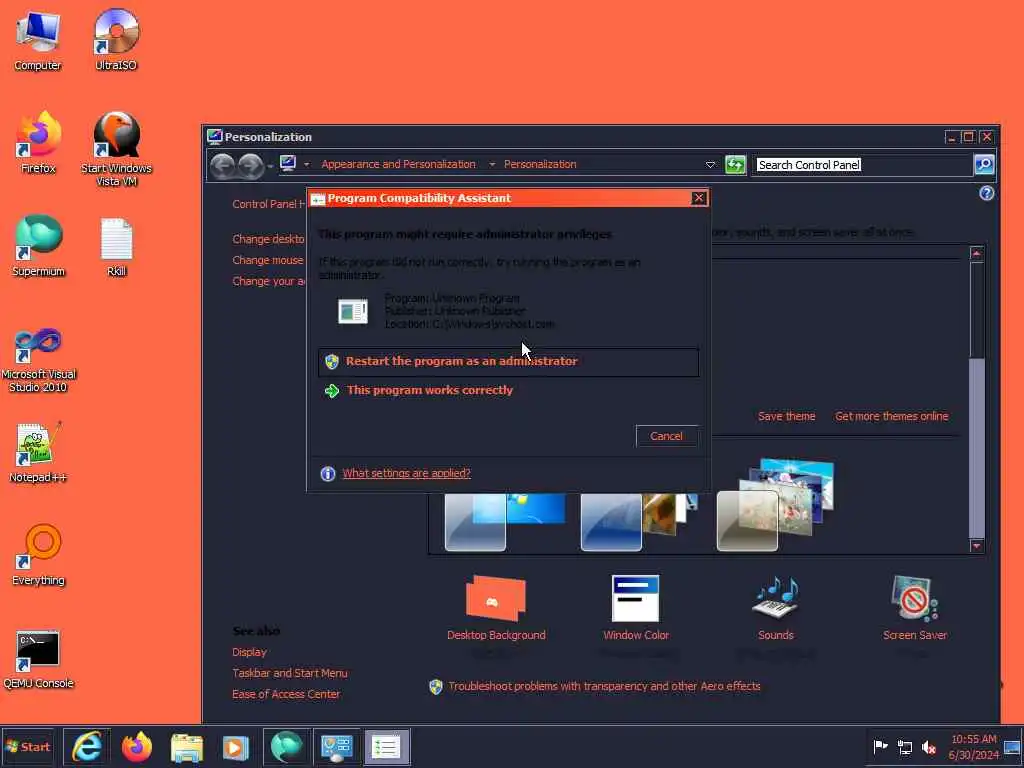Switch to Supermium in the taskbar
Viewport: 1024px width, 768px height.
click(286, 747)
